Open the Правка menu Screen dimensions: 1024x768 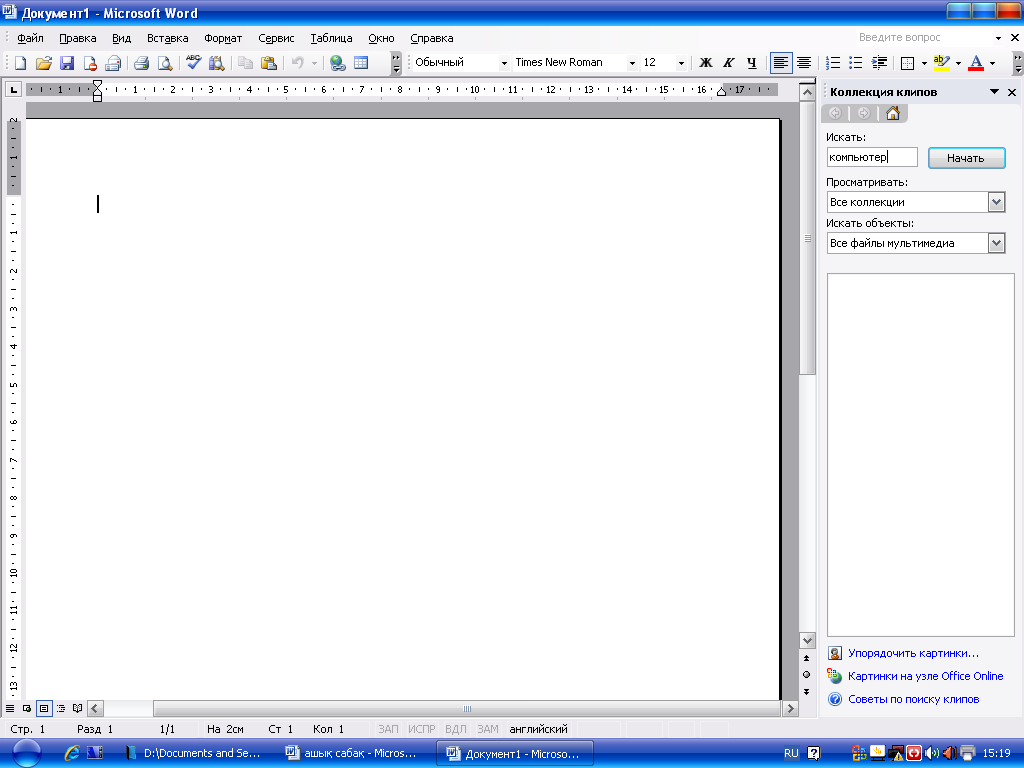(x=78, y=38)
